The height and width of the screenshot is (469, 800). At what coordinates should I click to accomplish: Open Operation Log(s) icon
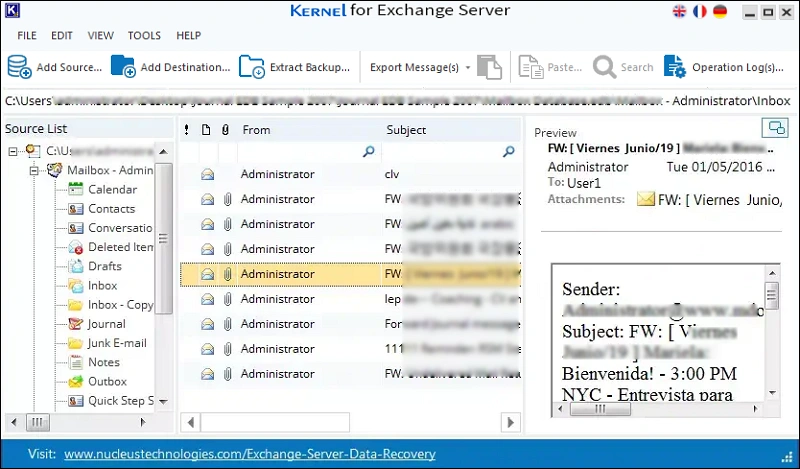(x=675, y=67)
